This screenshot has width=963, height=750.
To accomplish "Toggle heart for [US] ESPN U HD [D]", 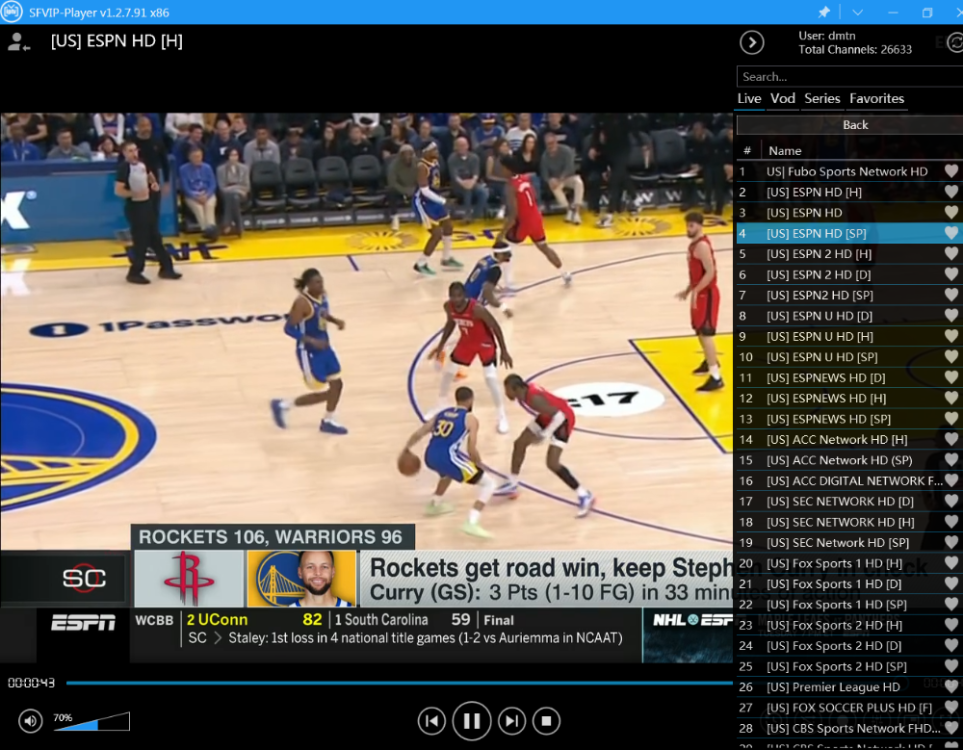I will pyautogui.click(x=951, y=316).
